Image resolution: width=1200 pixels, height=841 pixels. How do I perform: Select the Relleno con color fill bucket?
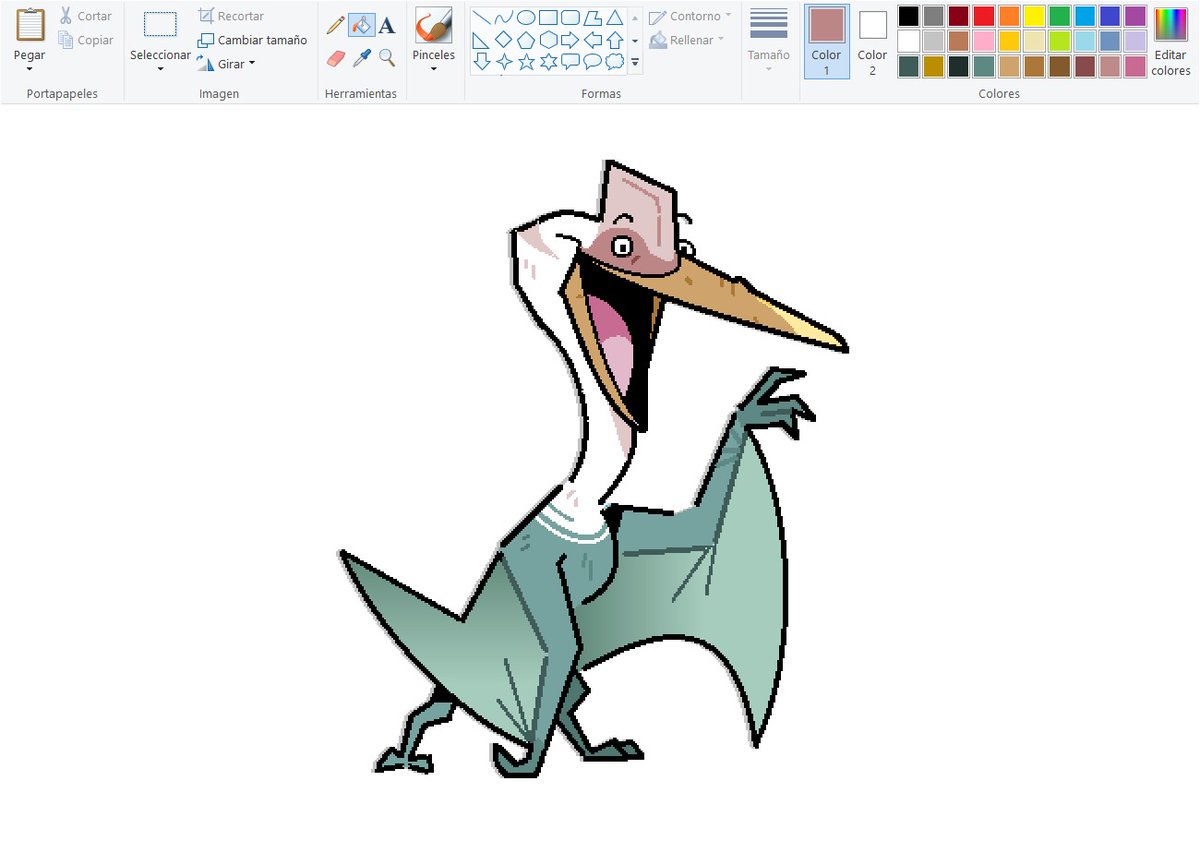pos(361,24)
